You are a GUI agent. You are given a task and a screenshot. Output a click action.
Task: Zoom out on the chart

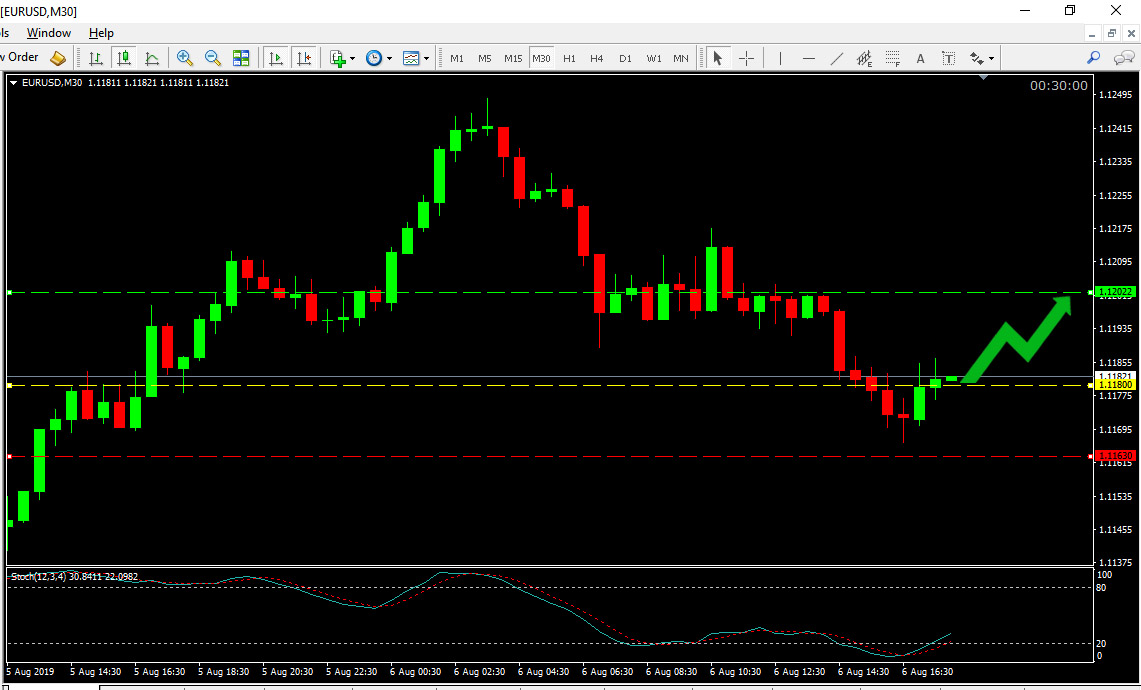[213, 58]
